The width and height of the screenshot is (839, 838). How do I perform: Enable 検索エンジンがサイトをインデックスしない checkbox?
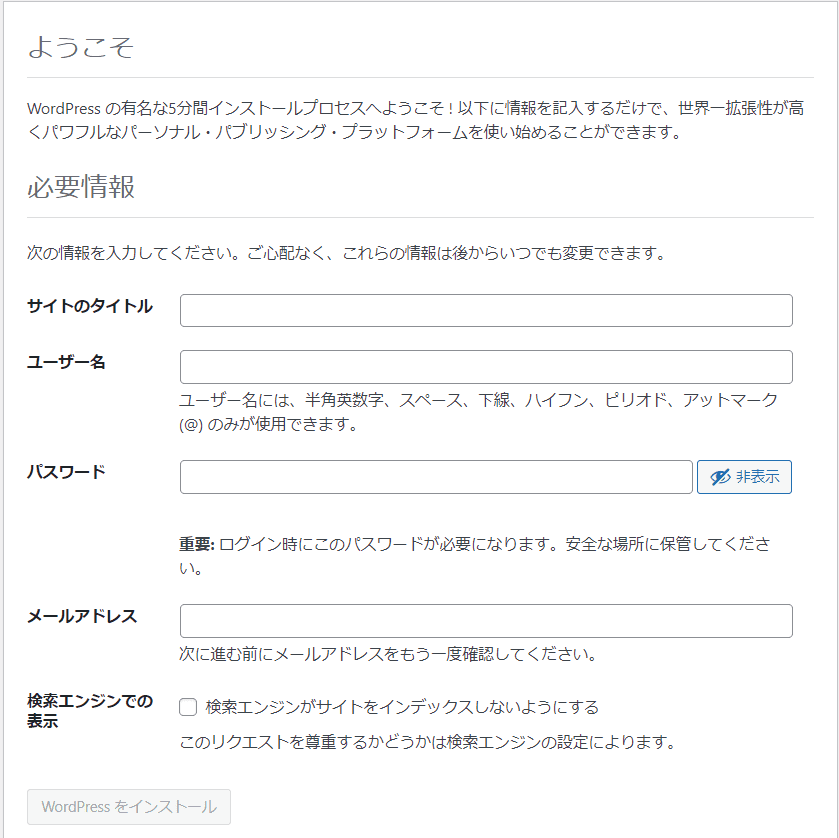tap(188, 707)
